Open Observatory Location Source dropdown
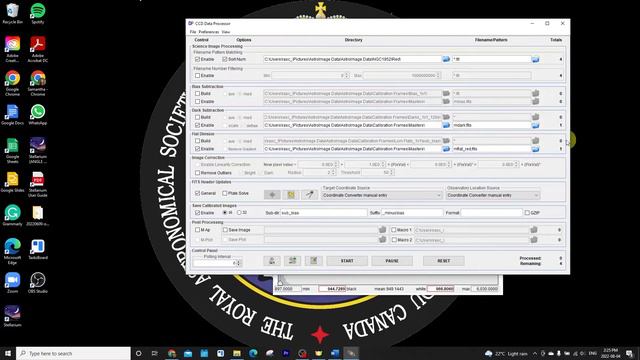Screen dimensions: 640x360 [493, 196]
